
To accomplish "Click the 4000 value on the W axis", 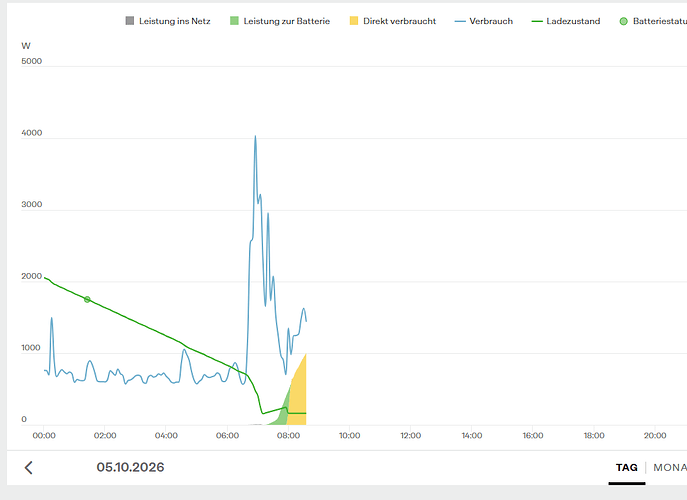I will [32, 133].
